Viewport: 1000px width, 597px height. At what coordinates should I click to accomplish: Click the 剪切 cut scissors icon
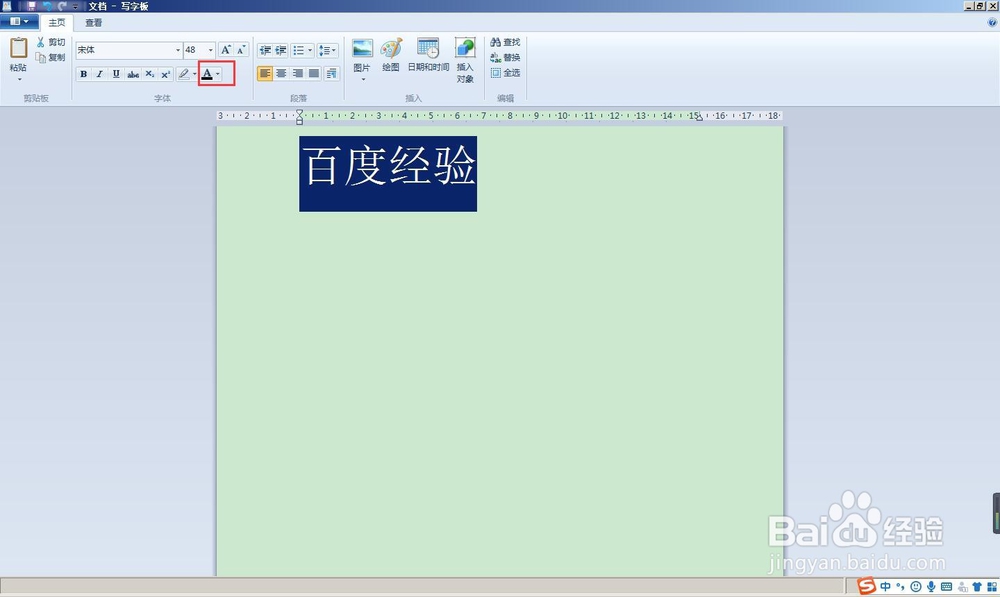49,42
